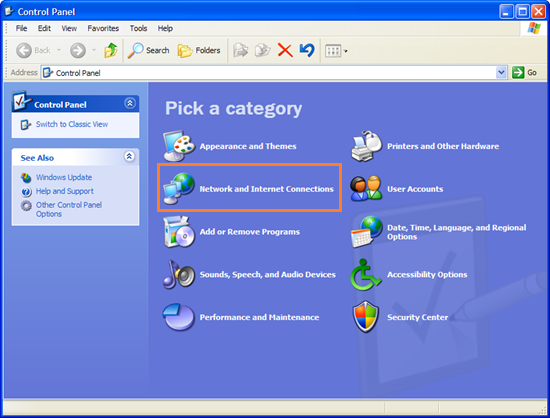Click the blue Undo arrow toolbar icon

pos(307,50)
